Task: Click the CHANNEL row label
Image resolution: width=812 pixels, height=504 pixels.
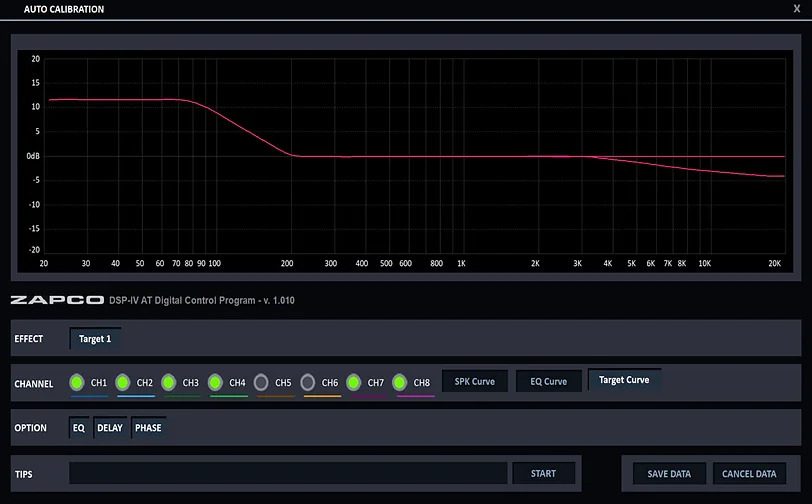Action: (34, 384)
